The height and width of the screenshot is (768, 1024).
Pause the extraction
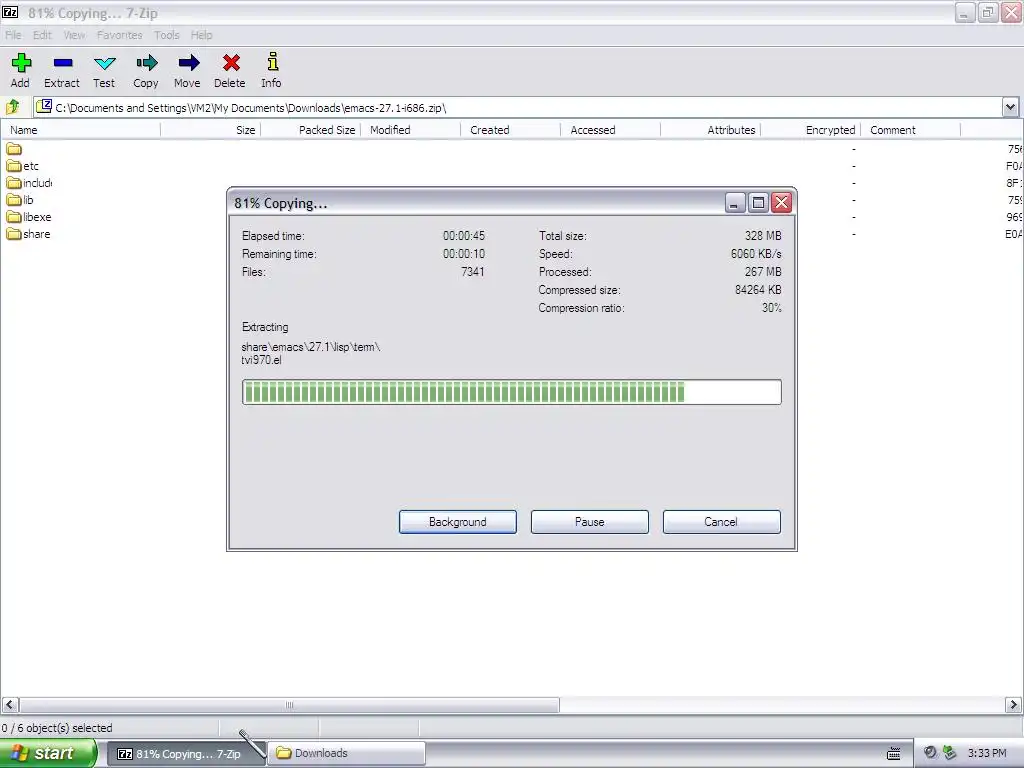(x=590, y=522)
